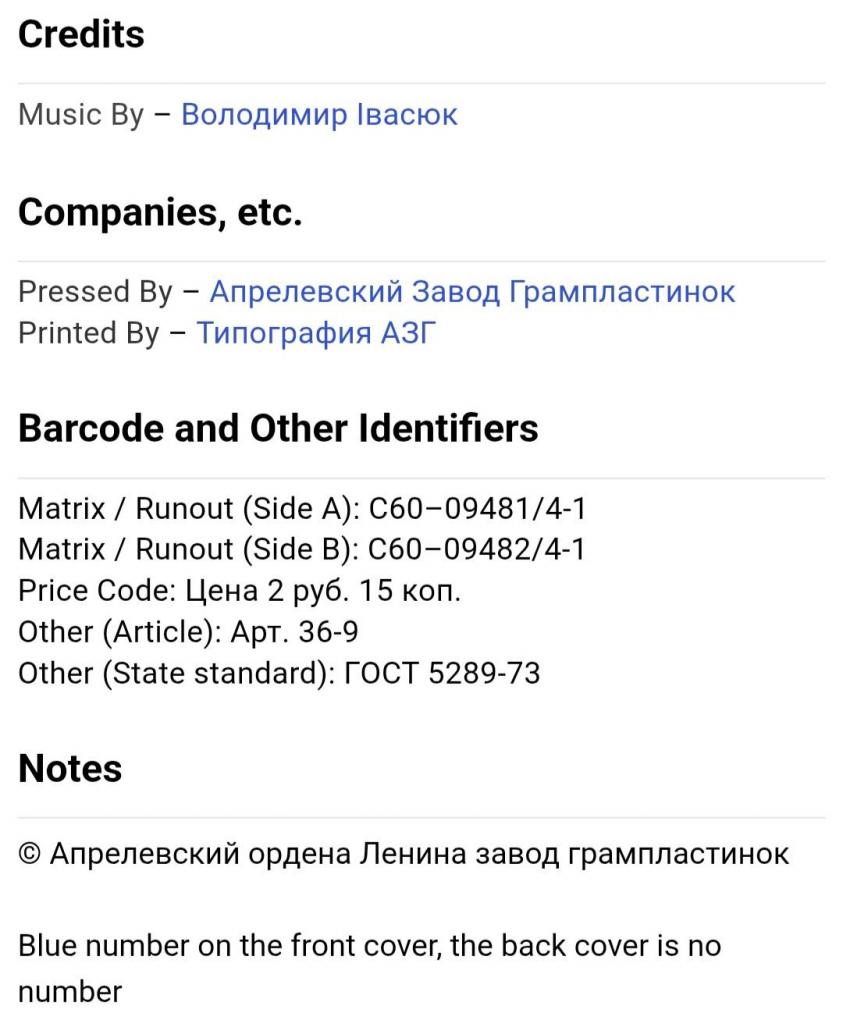This screenshot has width=843, height=1024.
Task: Click the Printed By label
Action: click(89, 332)
